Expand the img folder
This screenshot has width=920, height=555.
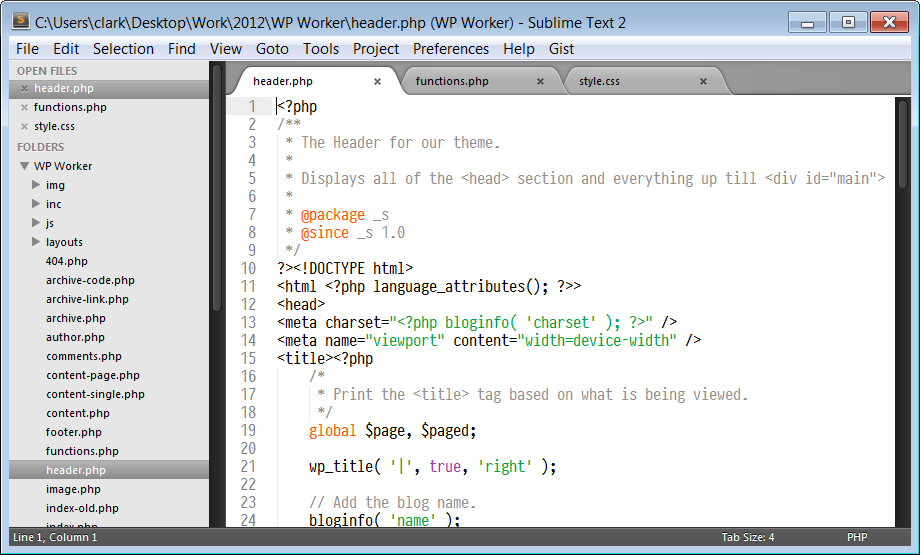coord(36,185)
